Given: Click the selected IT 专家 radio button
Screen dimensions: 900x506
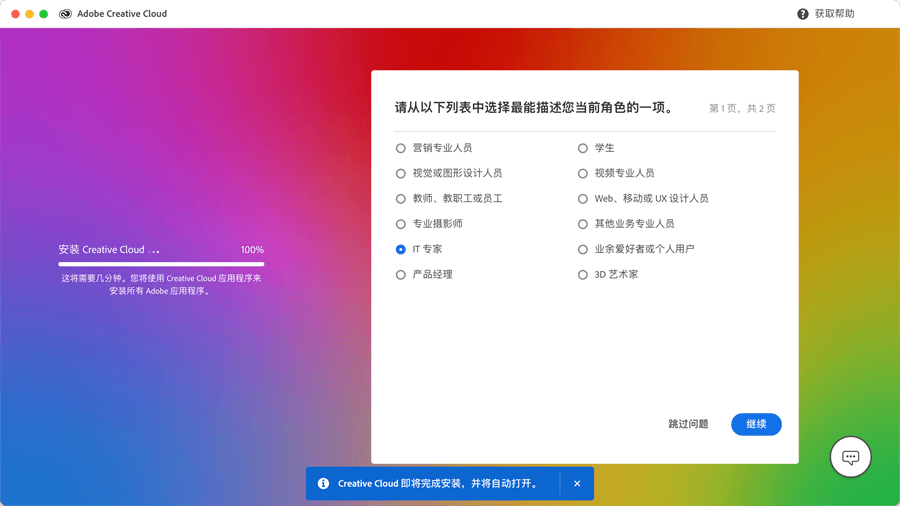Looking at the screenshot, I should coord(401,249).
